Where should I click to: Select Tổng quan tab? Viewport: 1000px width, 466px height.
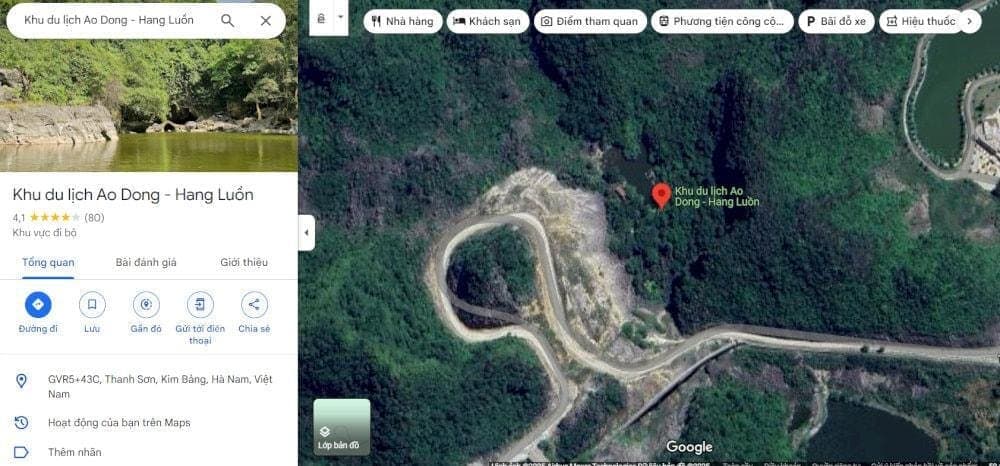(48, 263)
